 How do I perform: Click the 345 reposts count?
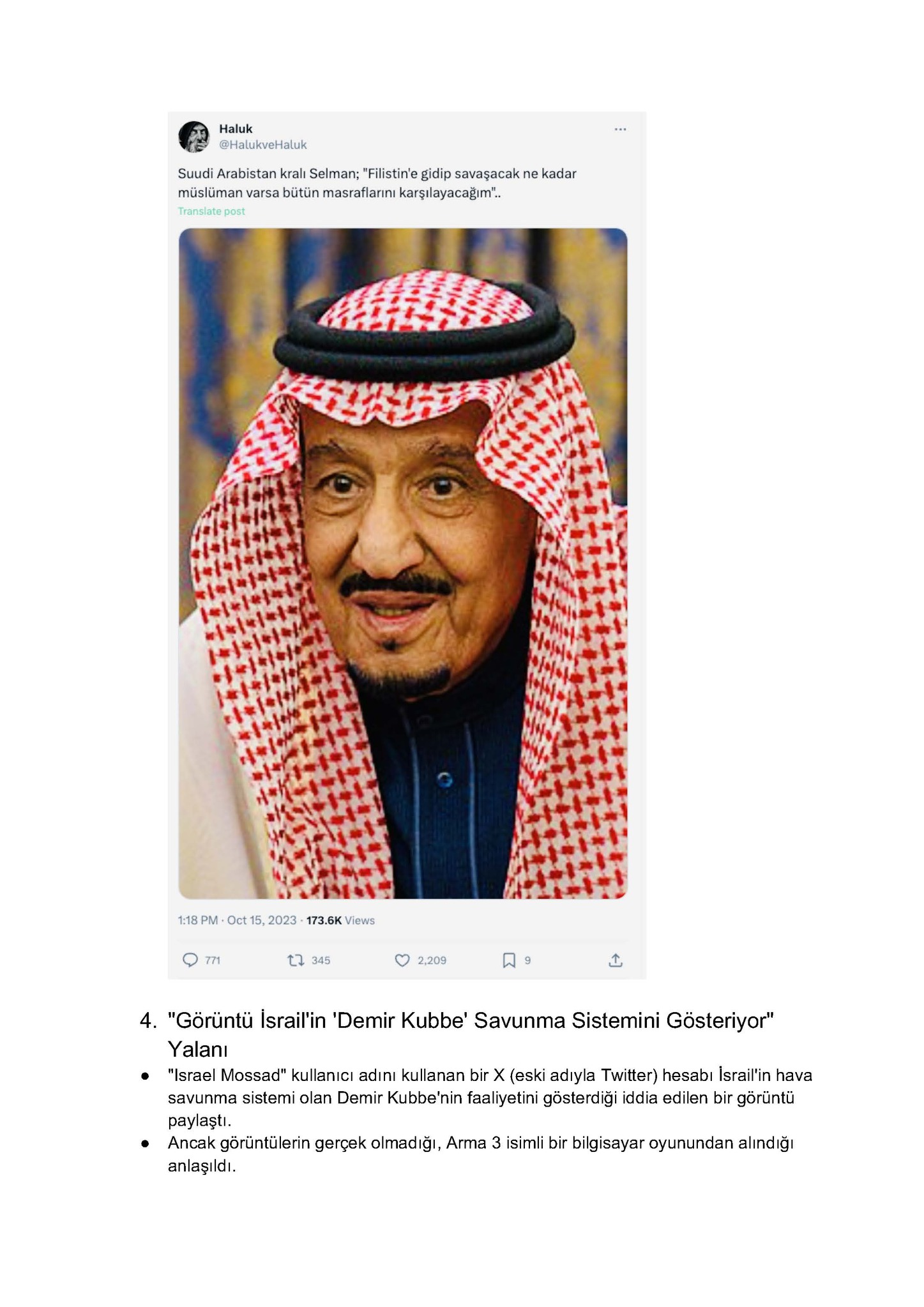point(321,960)
